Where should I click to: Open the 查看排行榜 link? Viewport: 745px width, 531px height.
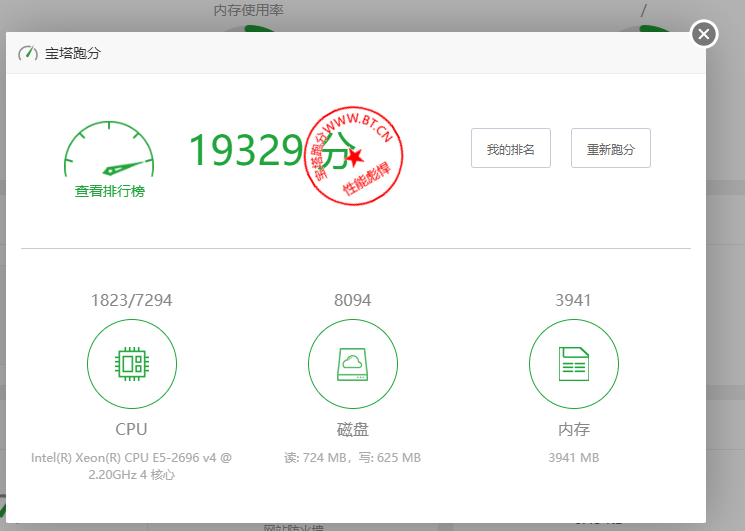point(110,191)
